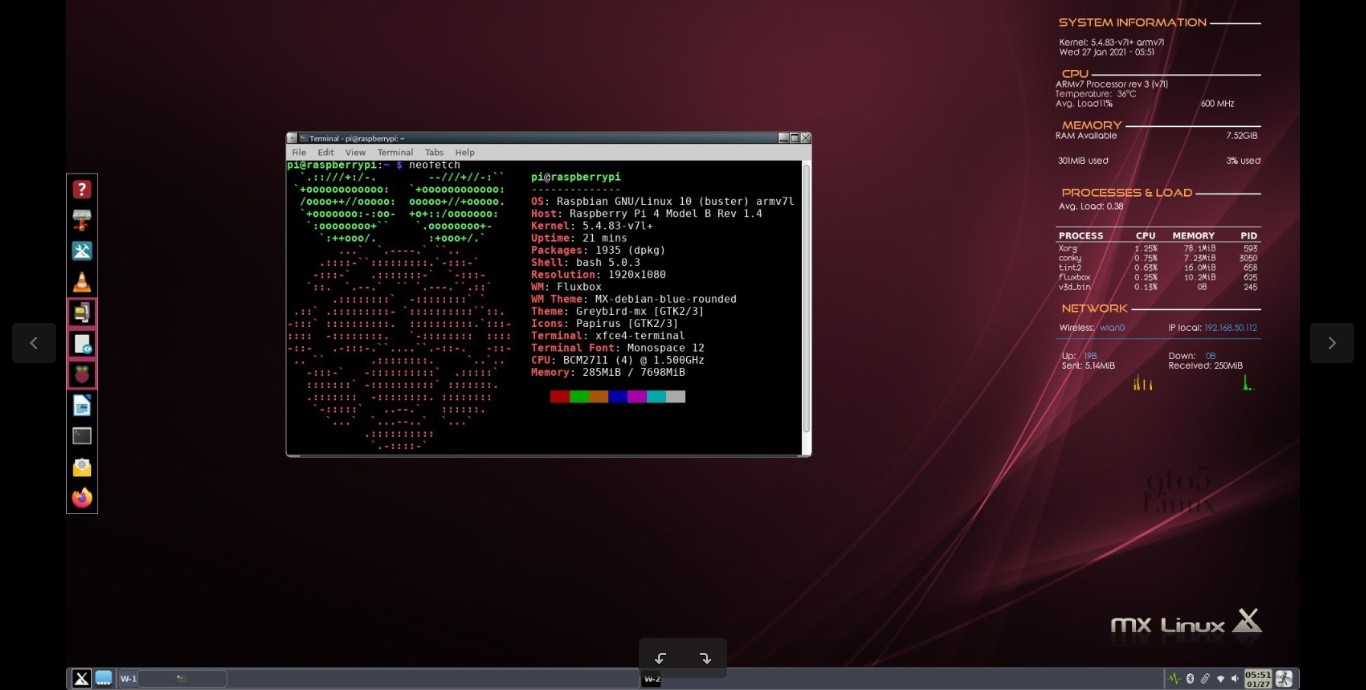Click the fluxbox row in conky process list
1366x690 pixels.
tap(1158, 277)
